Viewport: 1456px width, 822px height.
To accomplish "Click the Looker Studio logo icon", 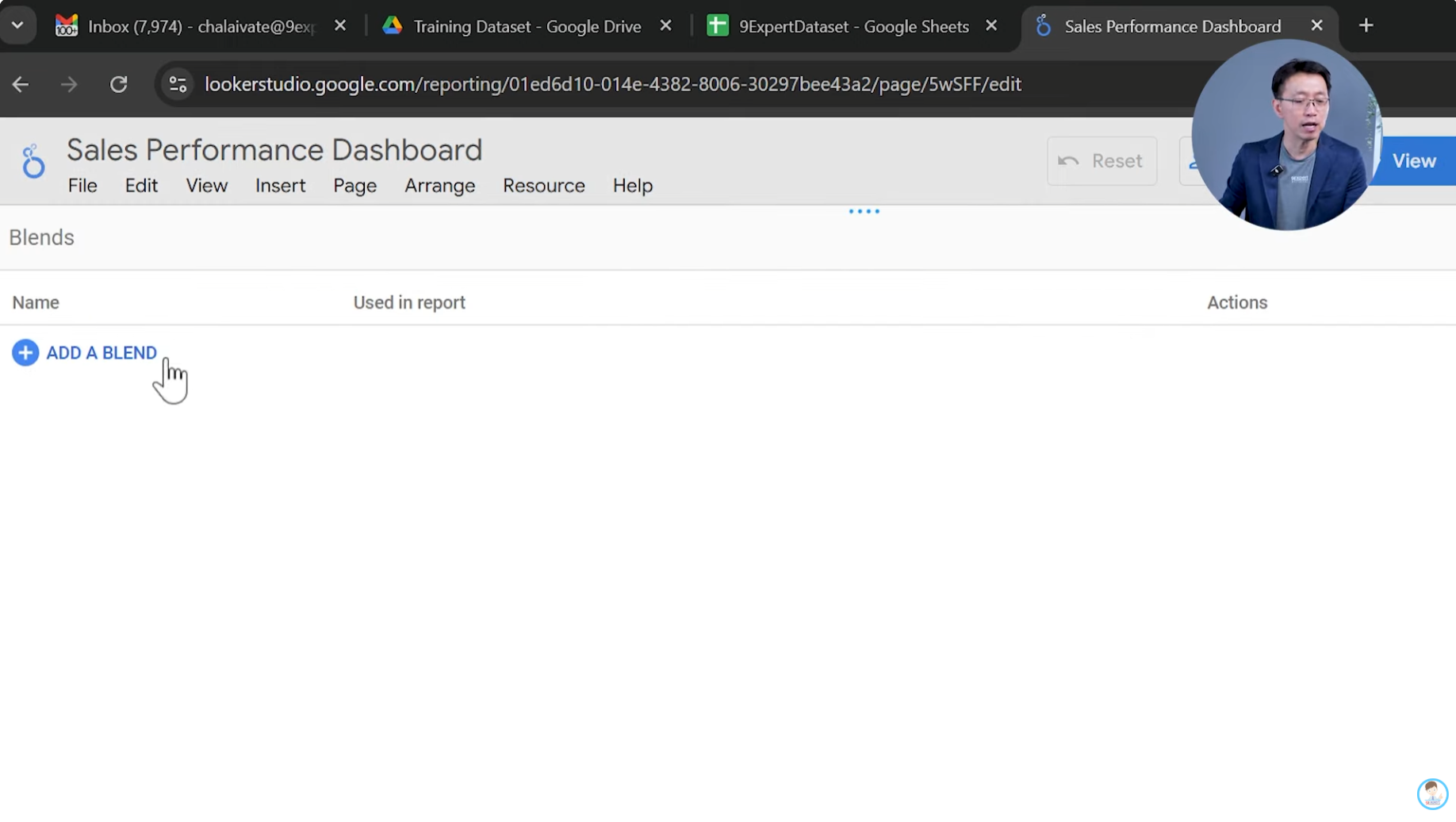I will point(33,162).
